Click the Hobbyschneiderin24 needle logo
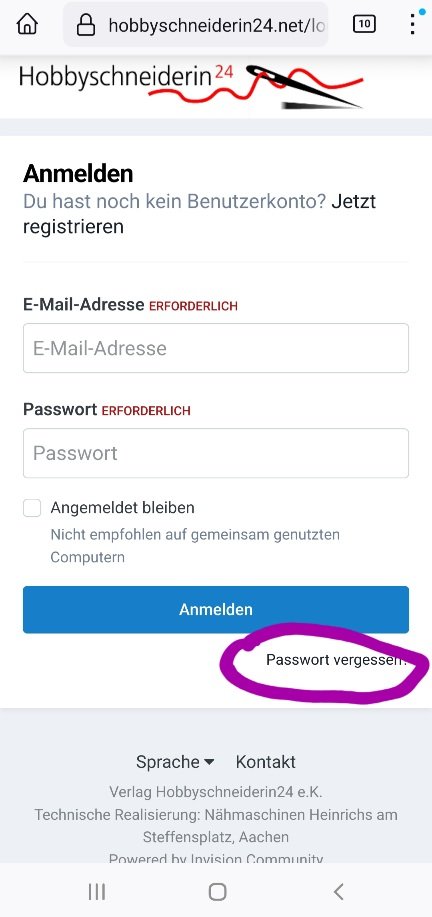432x917 pixels. point(192,87)
